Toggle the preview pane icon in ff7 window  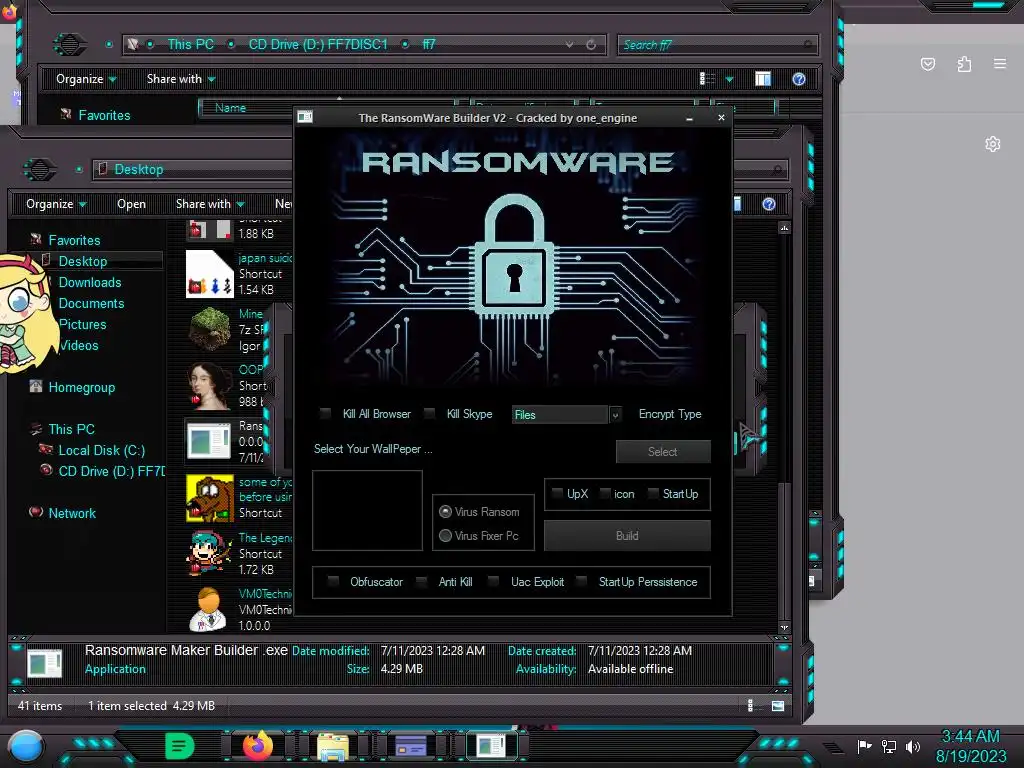coord(763,79)
